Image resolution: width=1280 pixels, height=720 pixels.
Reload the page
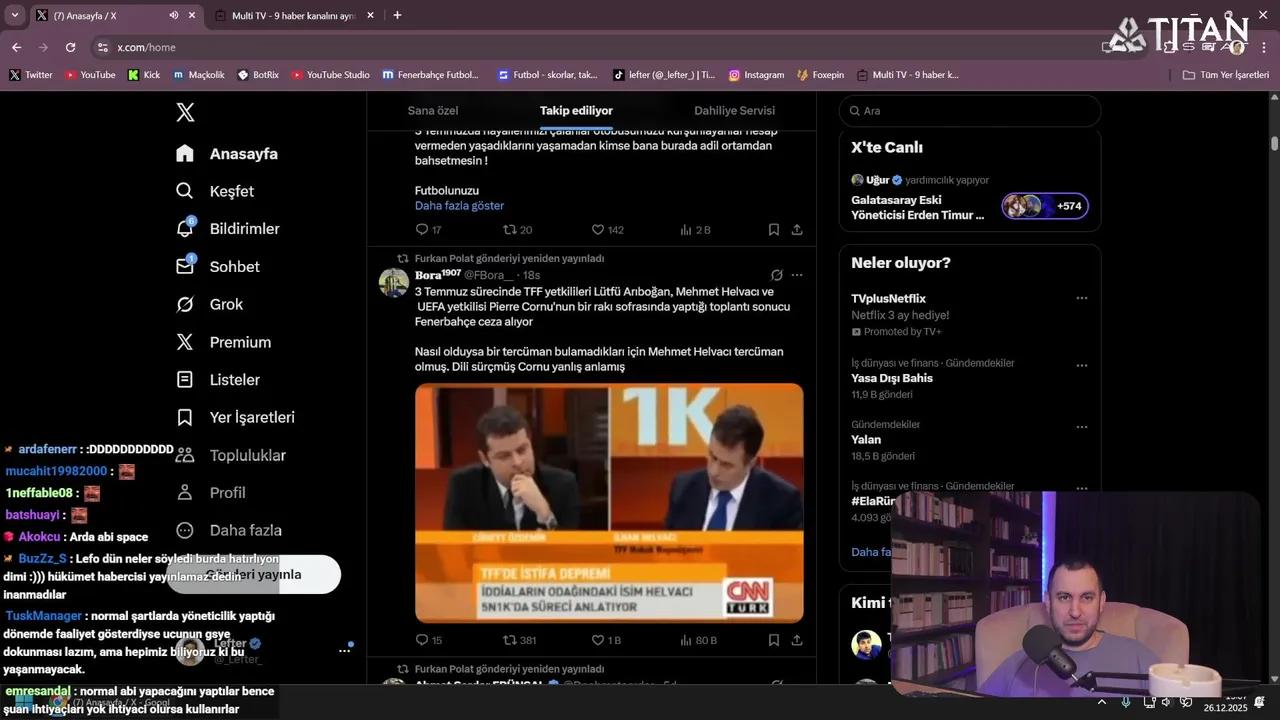(70, 47)
